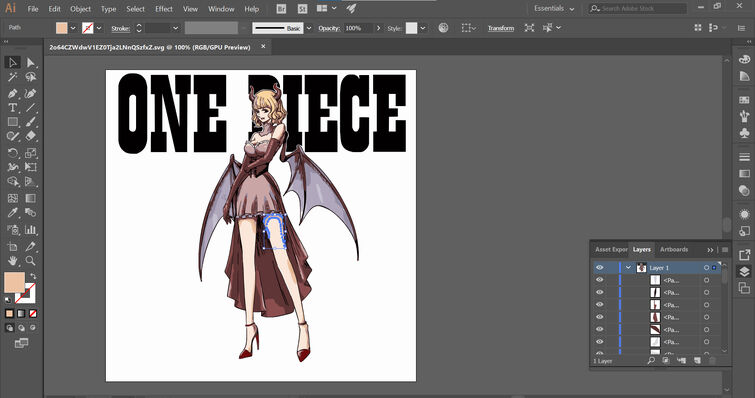Activate the Type tool
Image resolution: width=755 pixels, height=398 pixels.
(13, 108)
